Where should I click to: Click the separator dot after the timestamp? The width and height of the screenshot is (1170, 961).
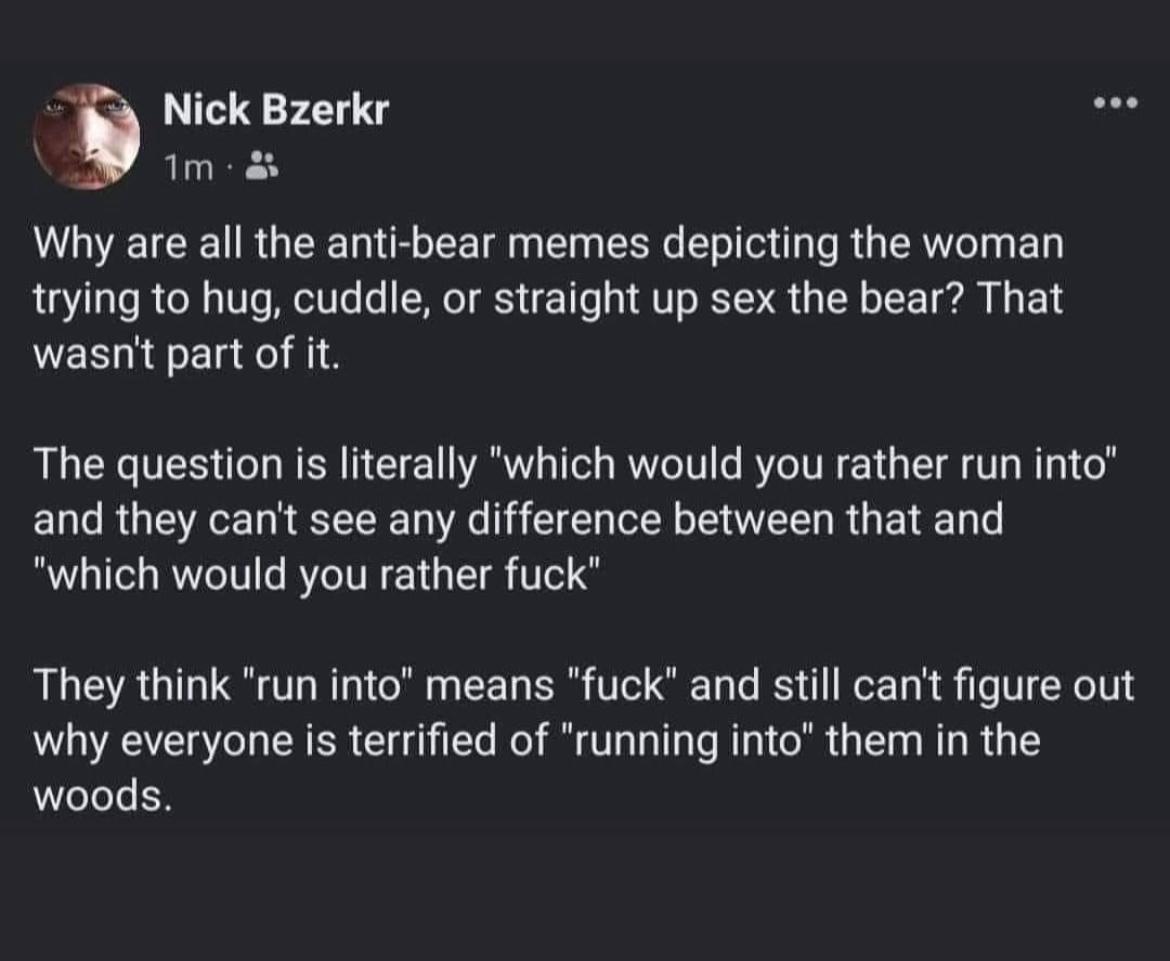[230, 170]
